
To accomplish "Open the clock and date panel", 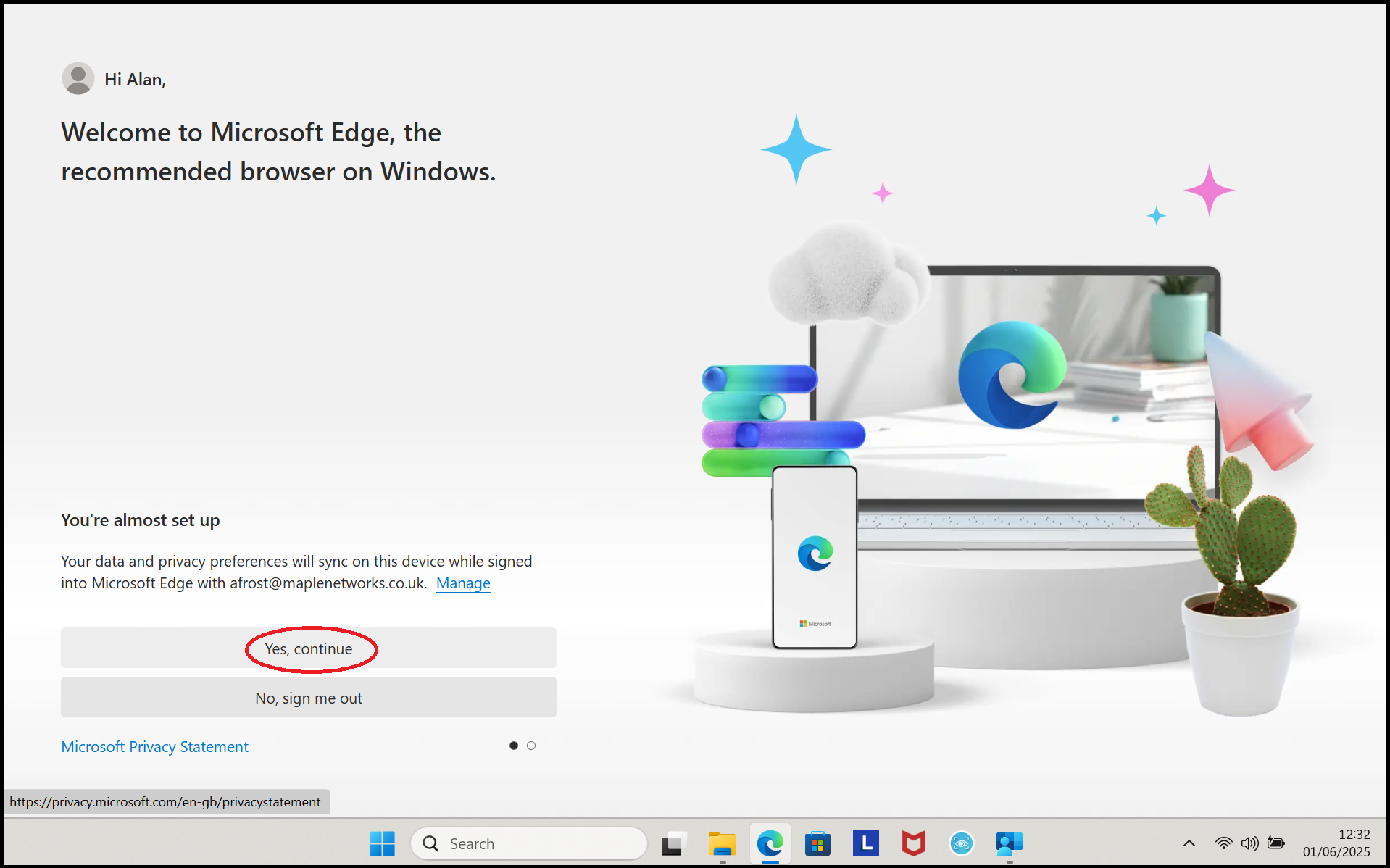I will [1336, 843].
